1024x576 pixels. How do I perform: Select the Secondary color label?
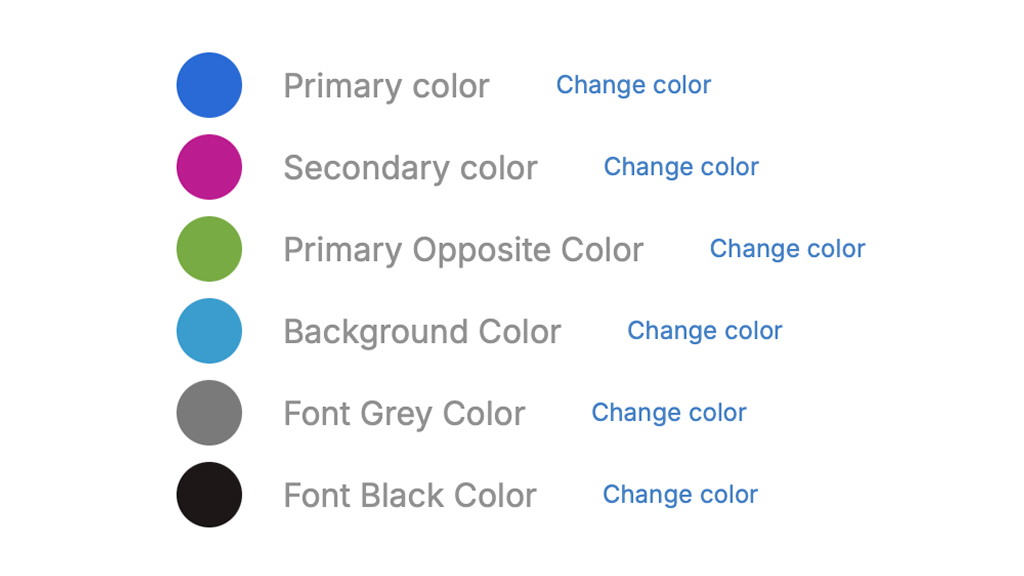[x=411, y=168]
